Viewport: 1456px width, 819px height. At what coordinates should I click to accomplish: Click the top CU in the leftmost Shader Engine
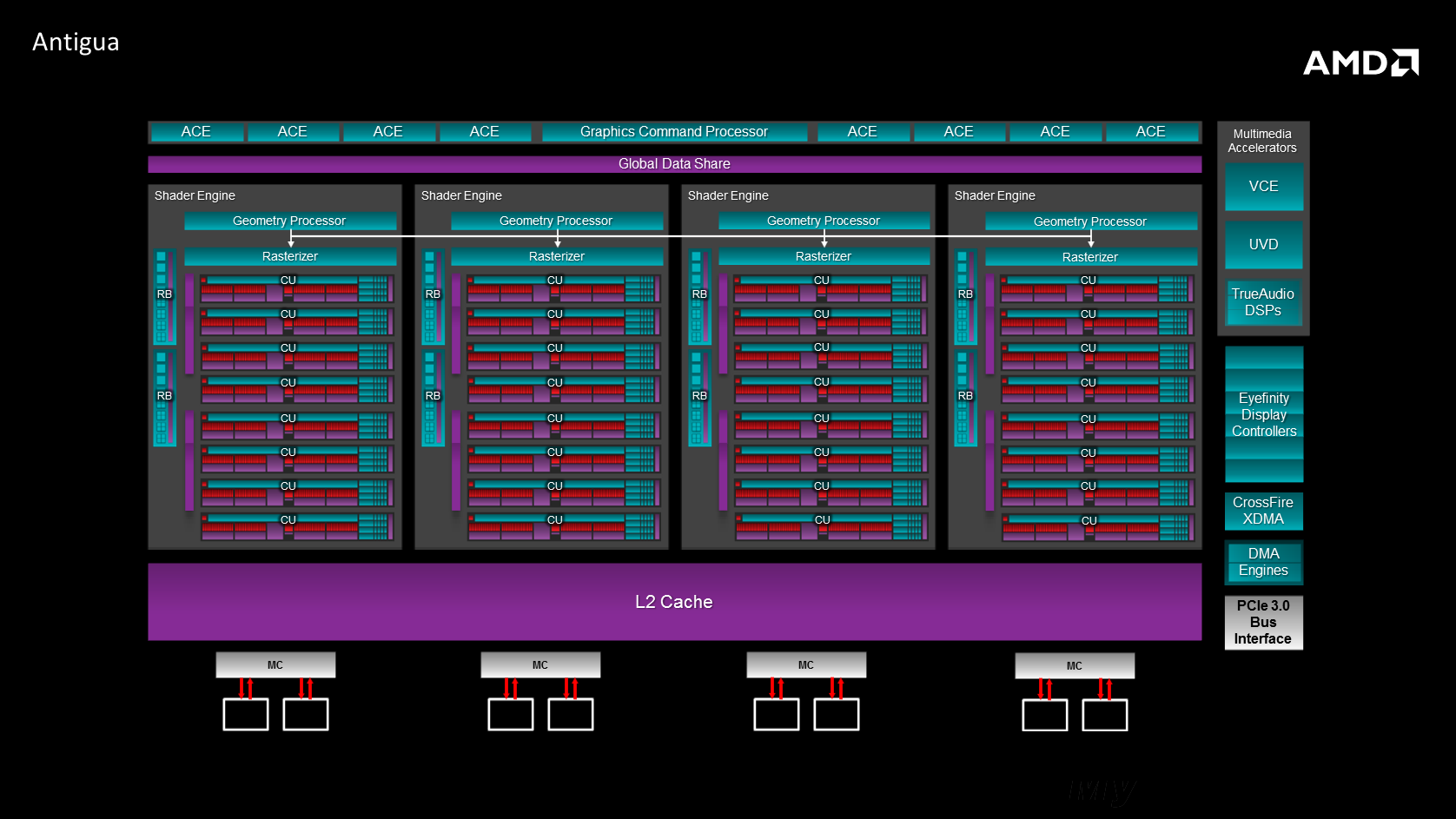(297, 288)
